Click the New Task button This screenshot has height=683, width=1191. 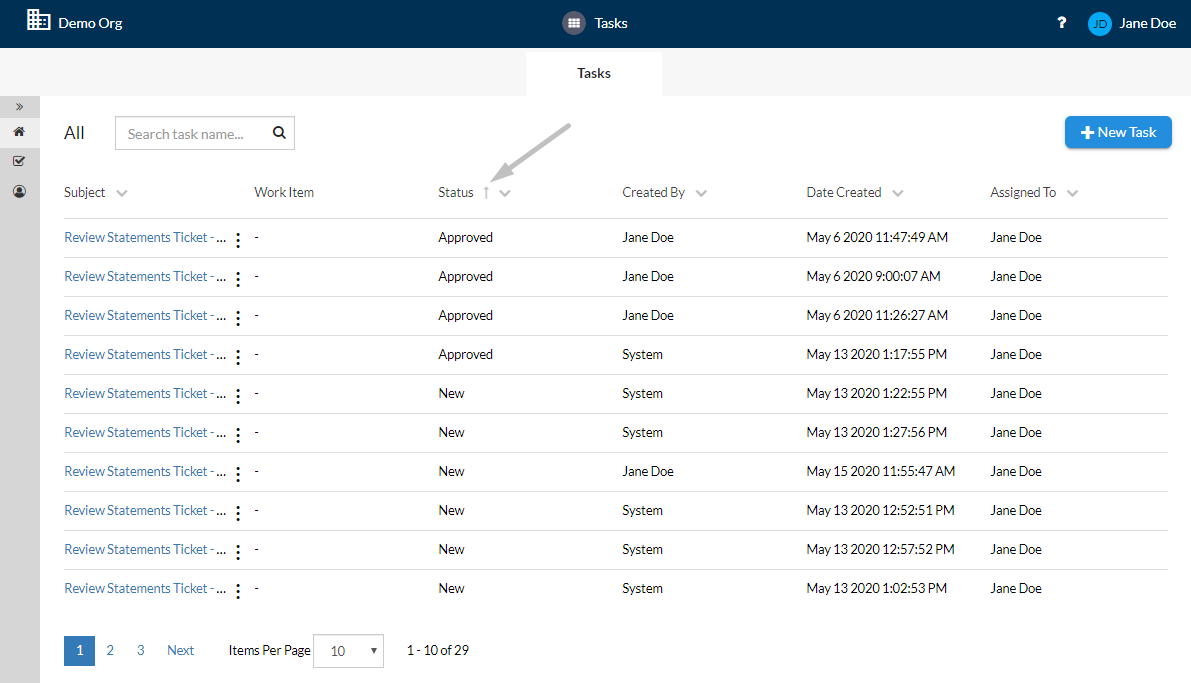pos(1117,132)
